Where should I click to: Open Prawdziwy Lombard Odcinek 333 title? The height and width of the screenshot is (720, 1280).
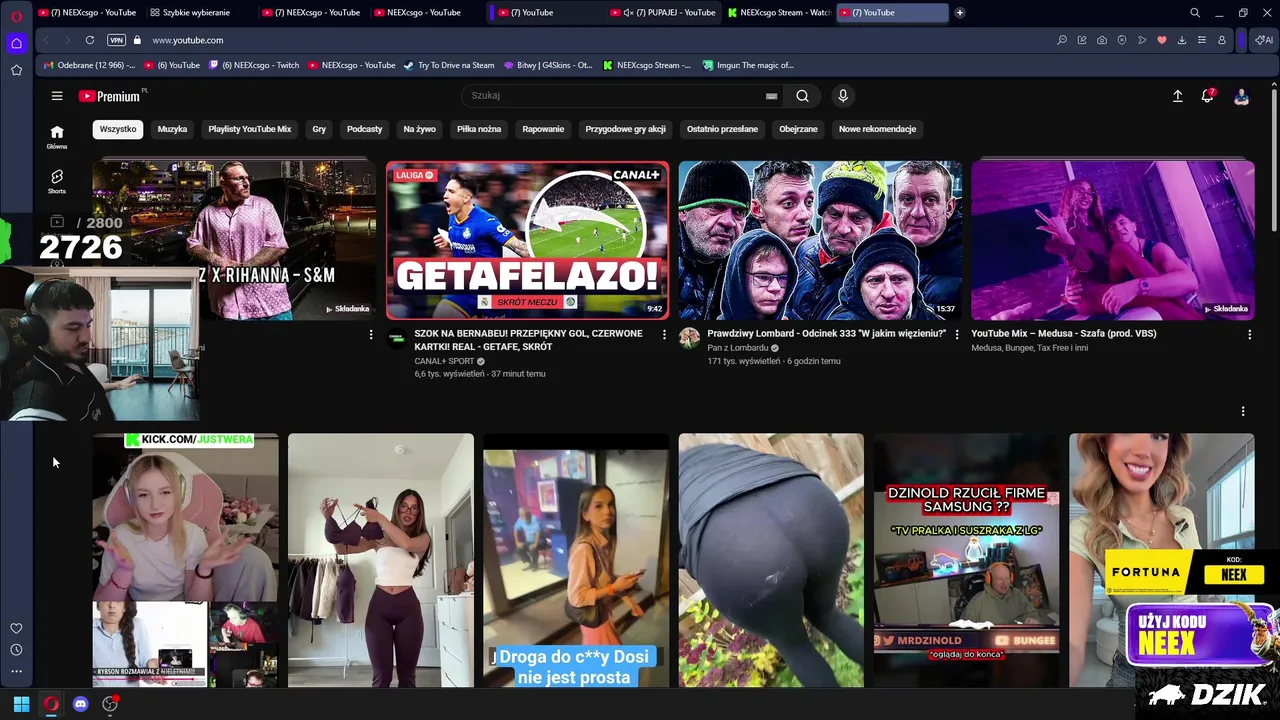click(826, 334)
